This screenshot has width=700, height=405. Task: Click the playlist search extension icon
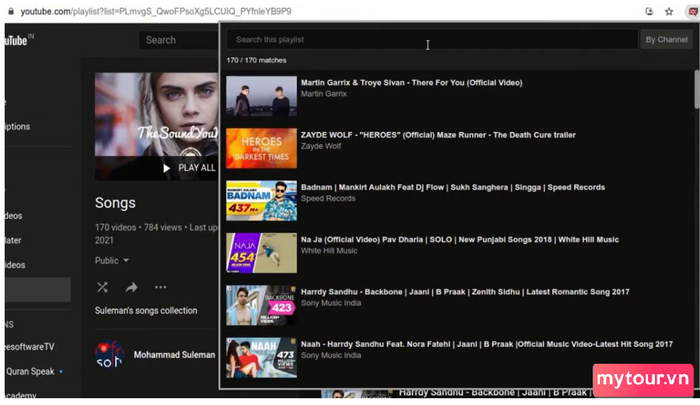[692, 12]
